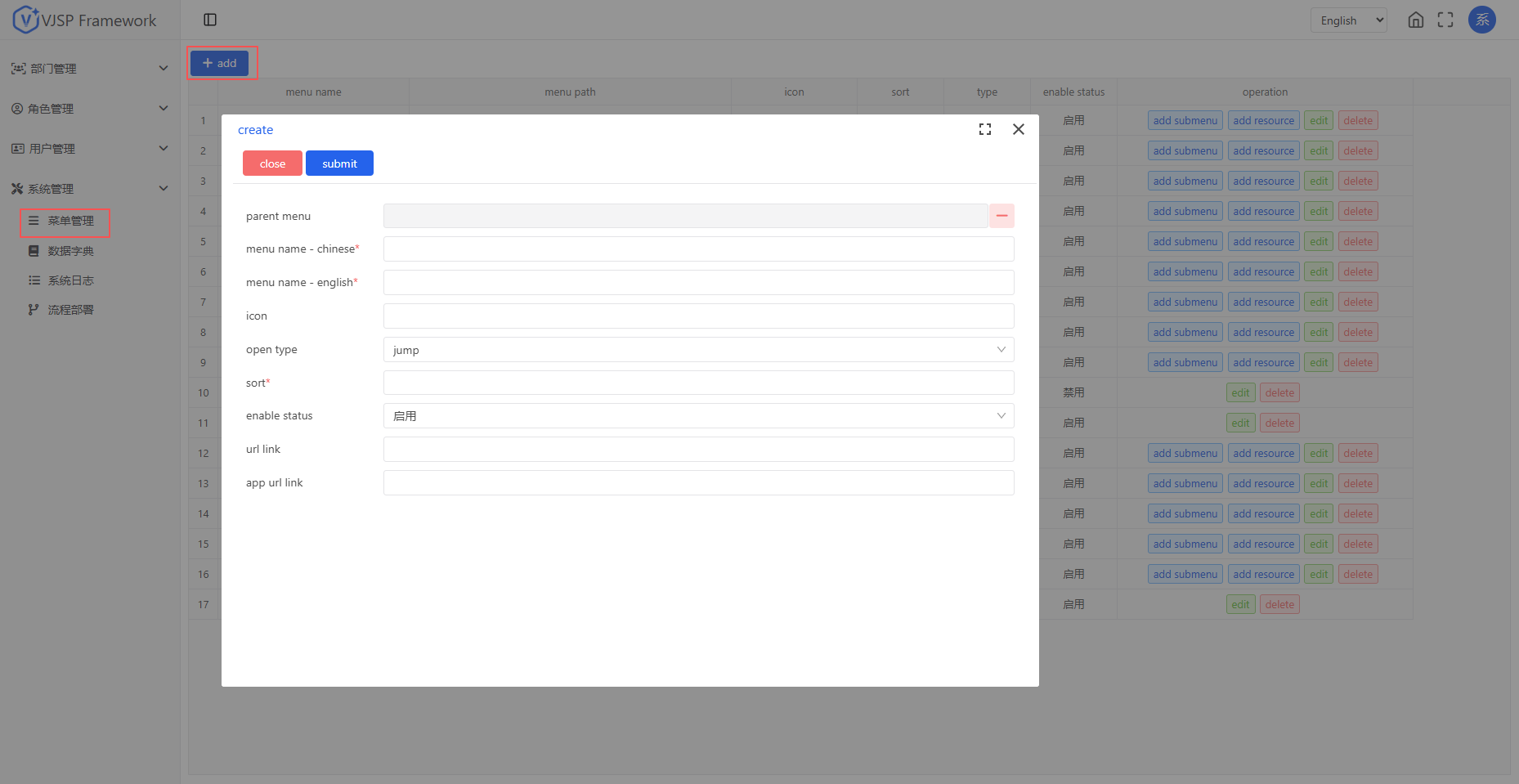Expand the open type dropdown
Screen dimensions: 1519x784
[698, 350]
